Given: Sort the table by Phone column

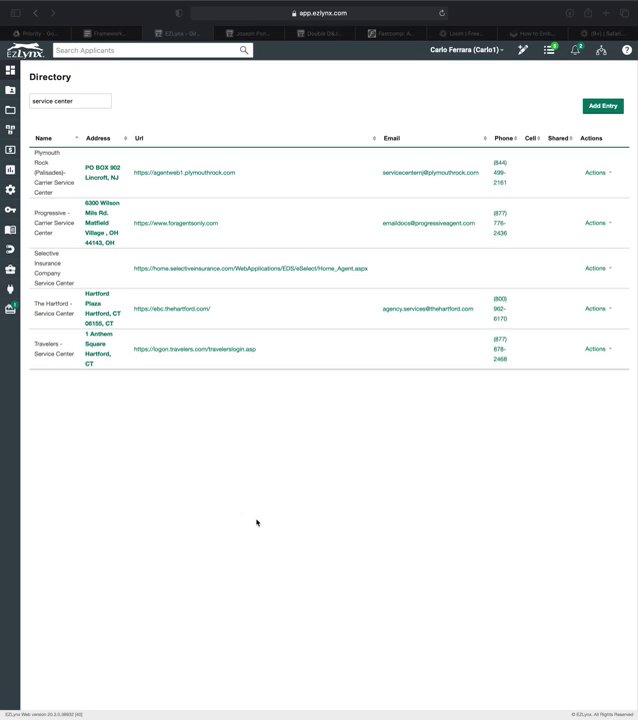Looking at the screenshot, I should tap(505, 138).
